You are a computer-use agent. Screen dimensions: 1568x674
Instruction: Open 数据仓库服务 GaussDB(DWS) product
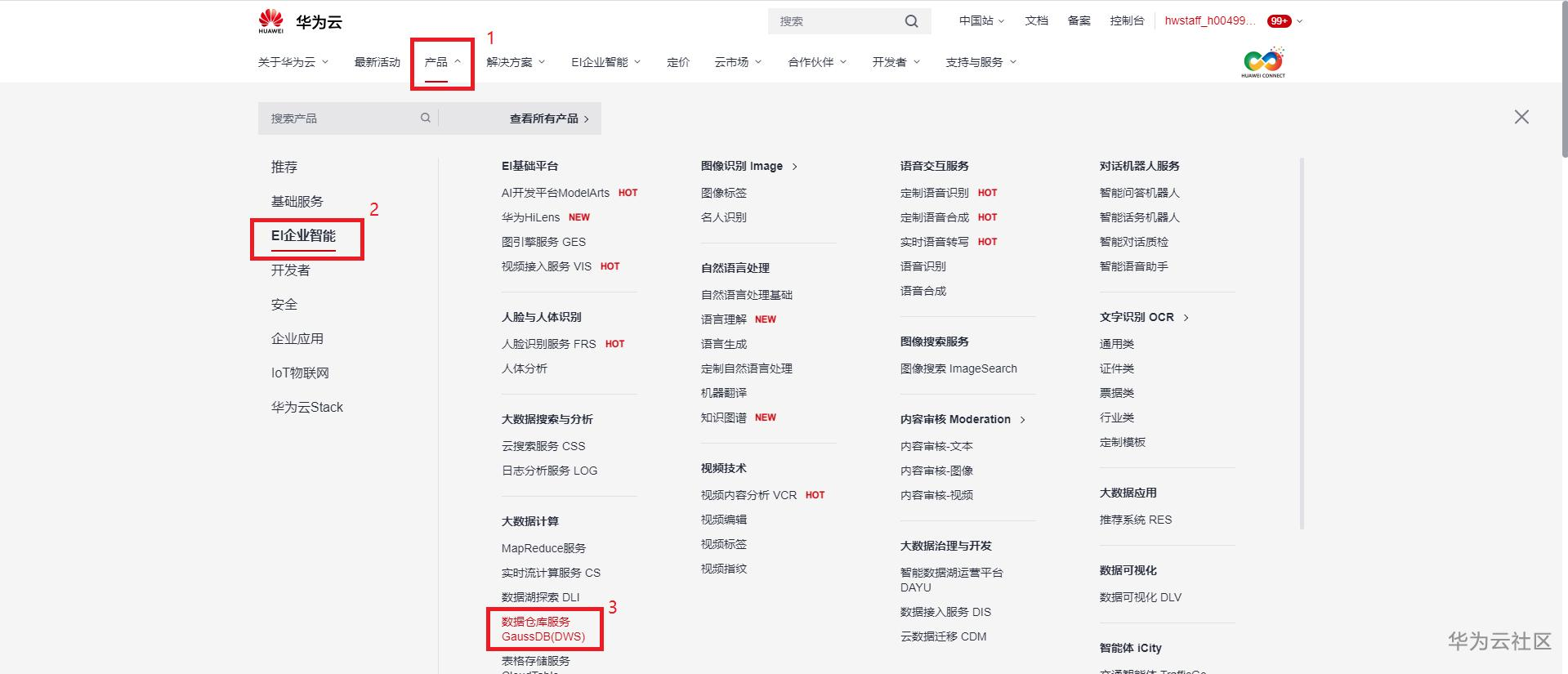click(x=543, y=629)
